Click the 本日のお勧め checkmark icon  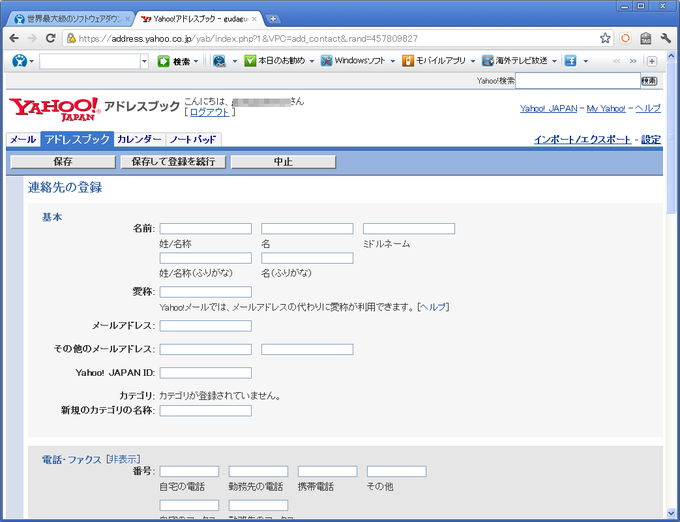click(x=250, y=61)
